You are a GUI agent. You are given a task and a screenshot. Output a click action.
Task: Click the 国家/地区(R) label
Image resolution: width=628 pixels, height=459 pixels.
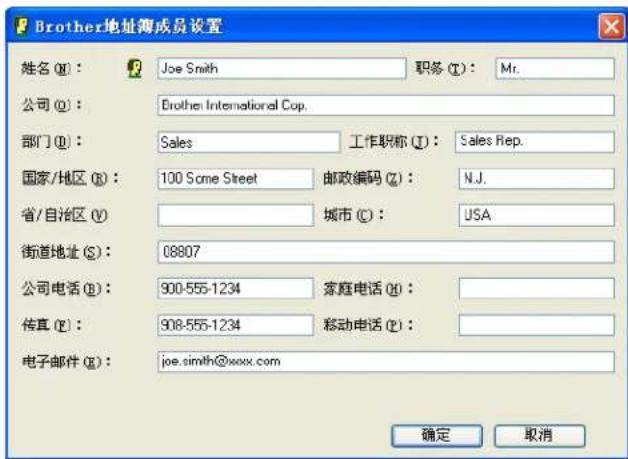pos(70,178)
